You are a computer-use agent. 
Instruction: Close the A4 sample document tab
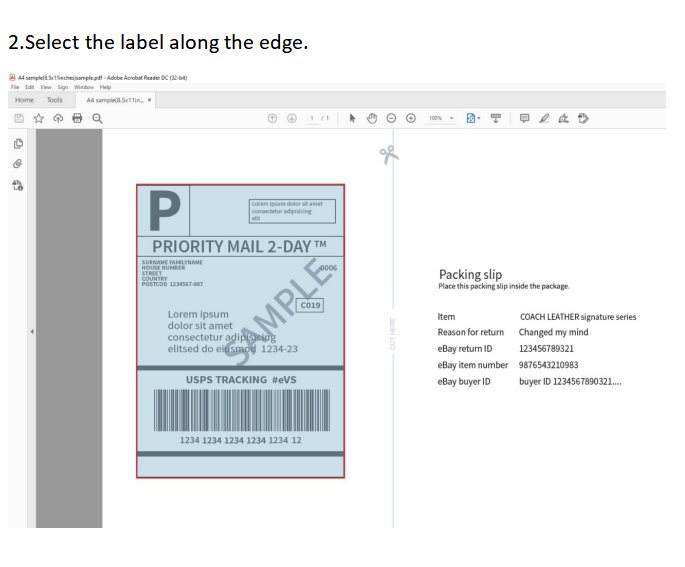(149, 100)
